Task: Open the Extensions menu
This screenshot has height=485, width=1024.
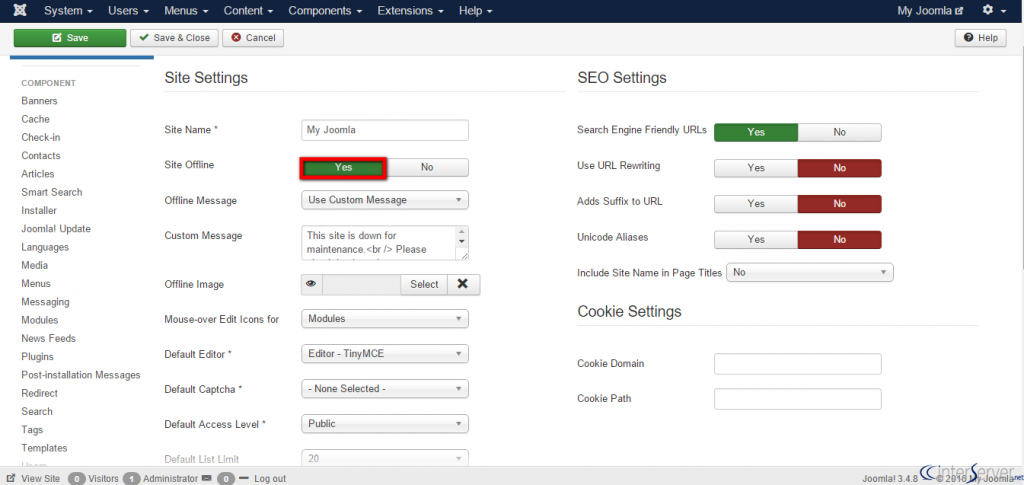Action: 411,11
